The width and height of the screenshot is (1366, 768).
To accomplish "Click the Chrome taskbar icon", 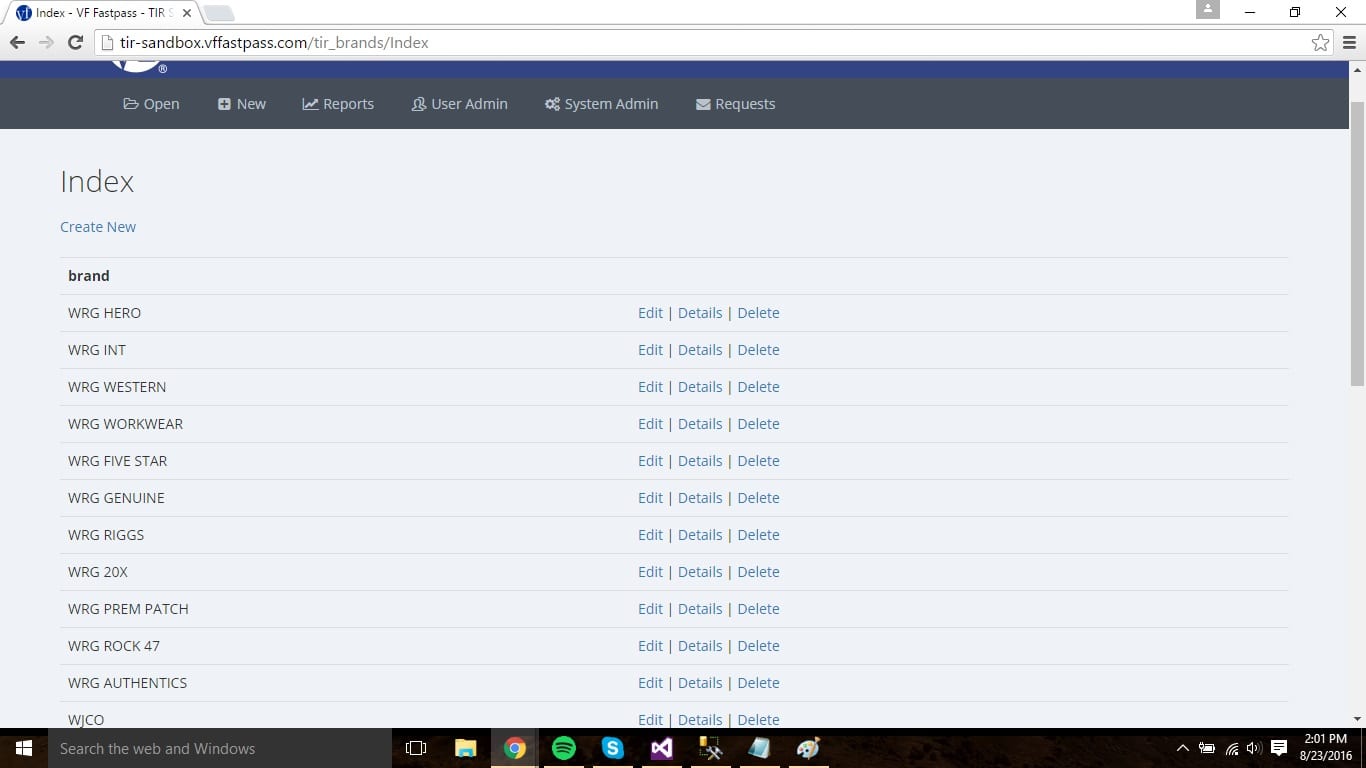I will click(x=515, y=748).
